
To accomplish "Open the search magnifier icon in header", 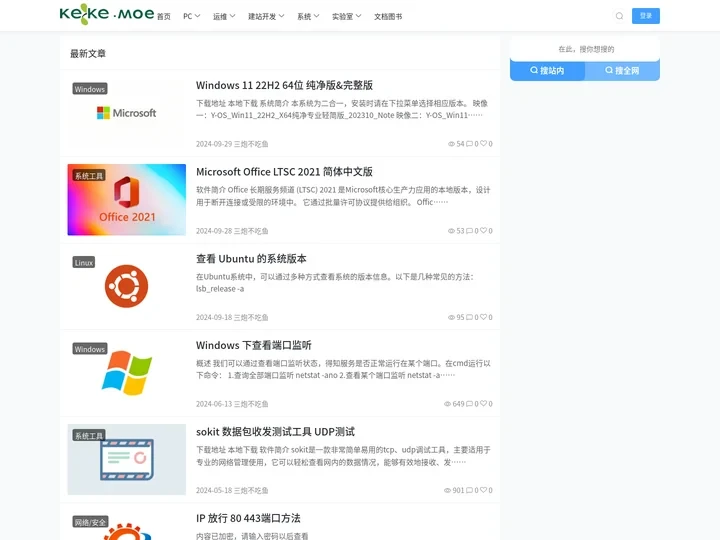I will pos(619,16).
